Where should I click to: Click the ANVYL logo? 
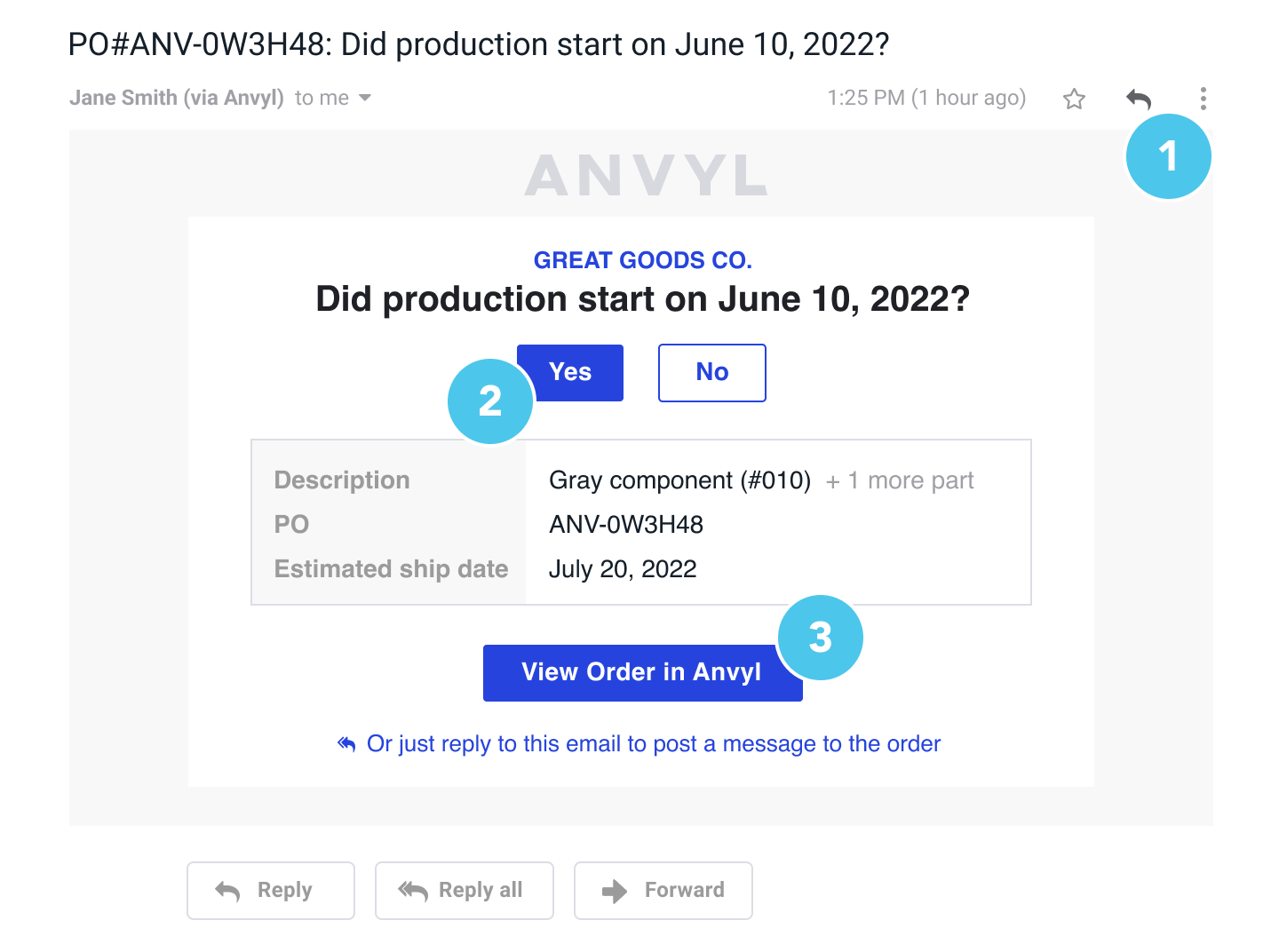point(646,175)
